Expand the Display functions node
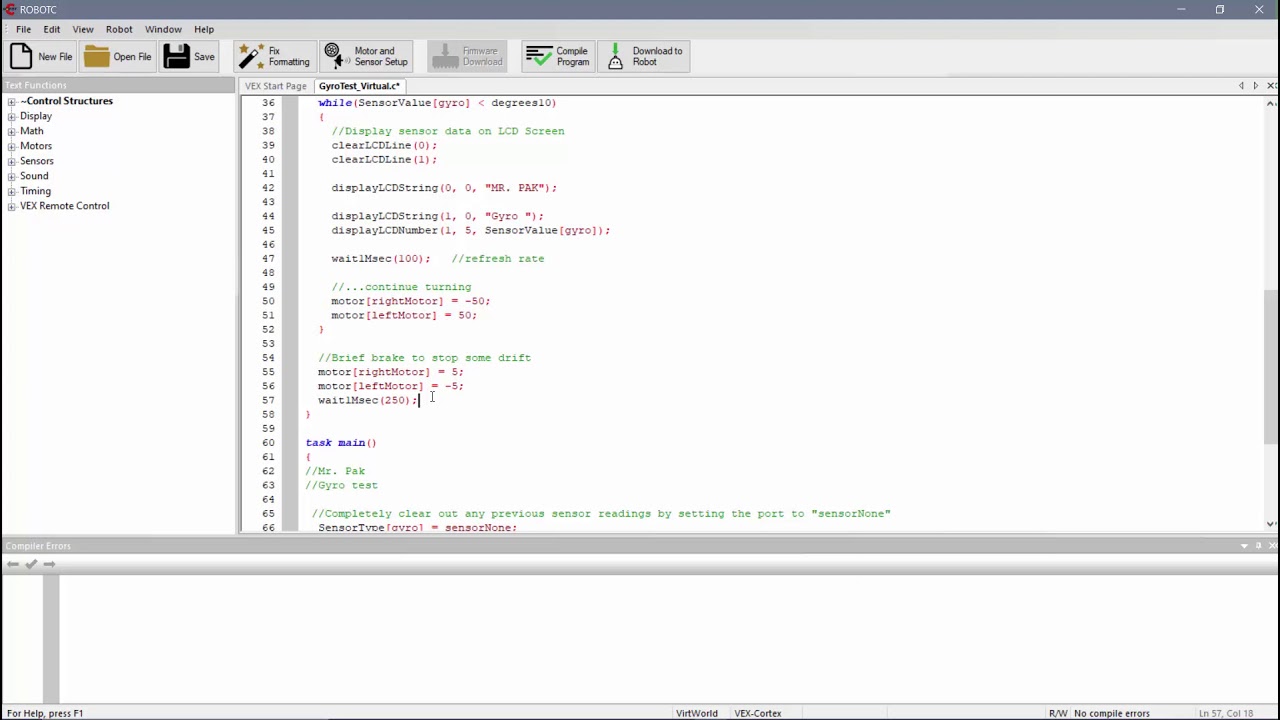This screenshot has height=720, width=1280. pyautogui.click(x=11, y=116)
